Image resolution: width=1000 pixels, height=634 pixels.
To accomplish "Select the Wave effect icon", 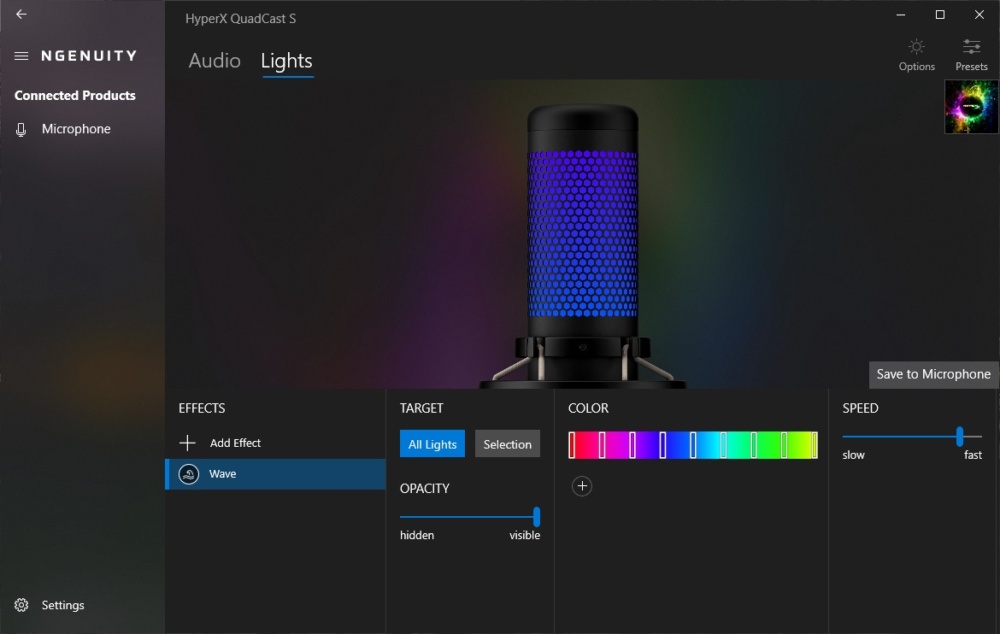I will [188, 474].
